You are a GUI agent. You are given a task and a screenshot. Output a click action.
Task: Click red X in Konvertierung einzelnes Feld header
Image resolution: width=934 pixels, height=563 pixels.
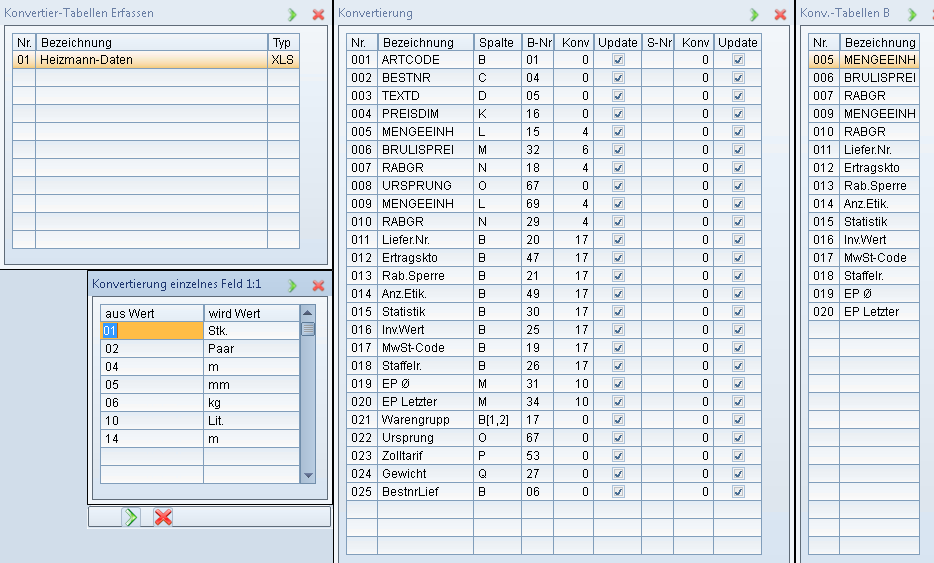point(318,285)
